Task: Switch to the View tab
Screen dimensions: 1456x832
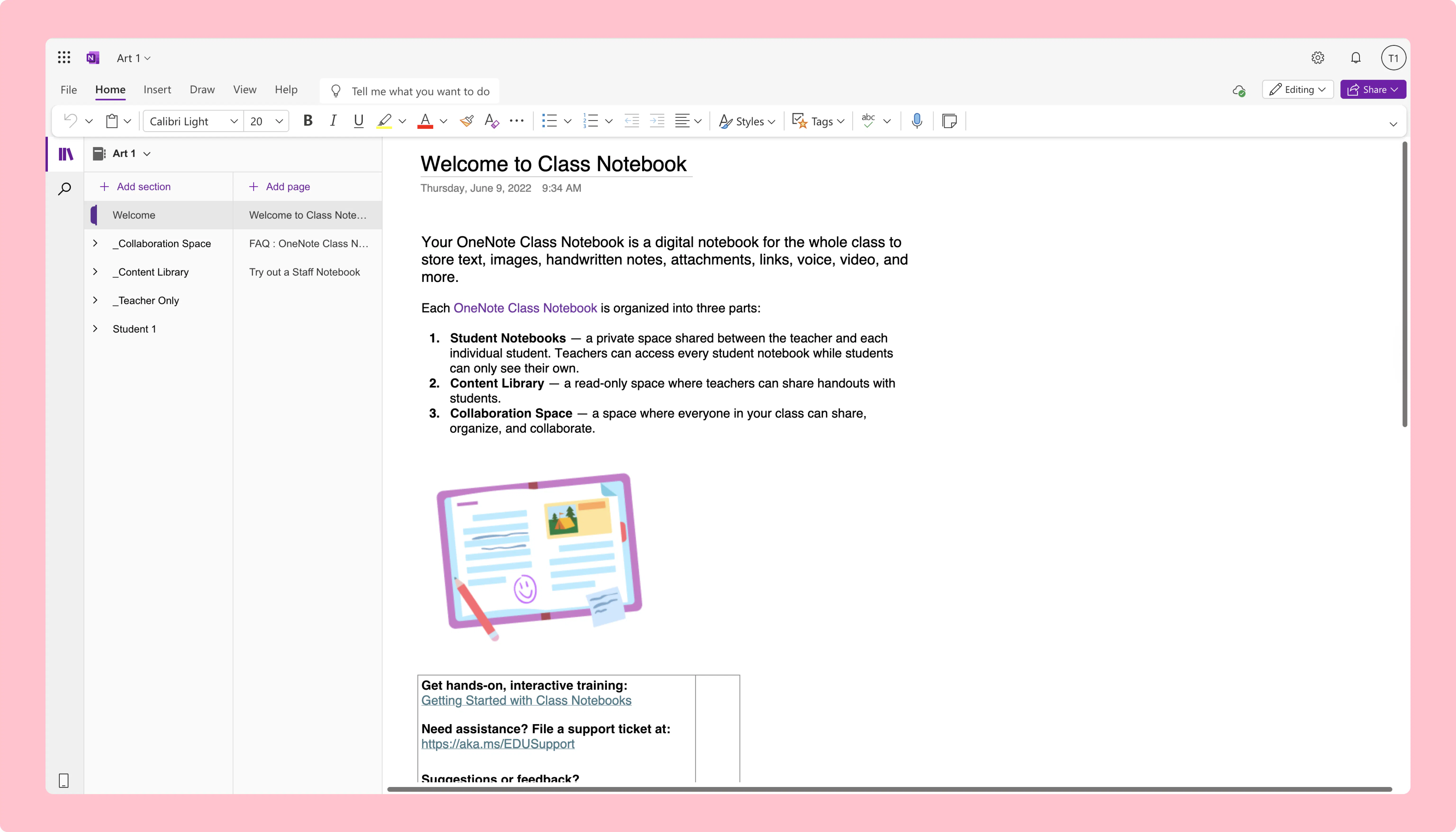Action: pos(245,90)
